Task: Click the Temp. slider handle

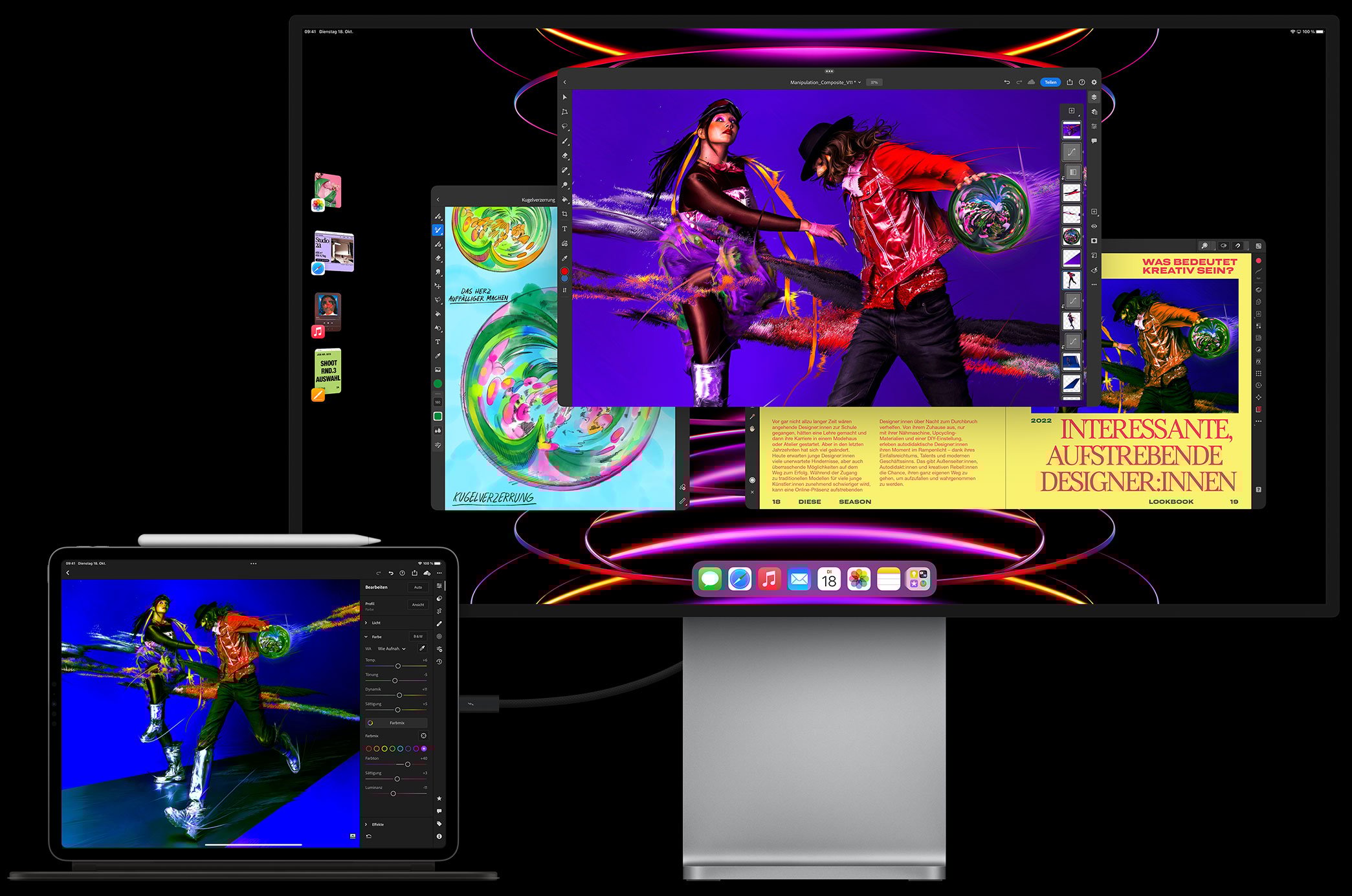Action: pyautogui.click(x=398, y=666)
